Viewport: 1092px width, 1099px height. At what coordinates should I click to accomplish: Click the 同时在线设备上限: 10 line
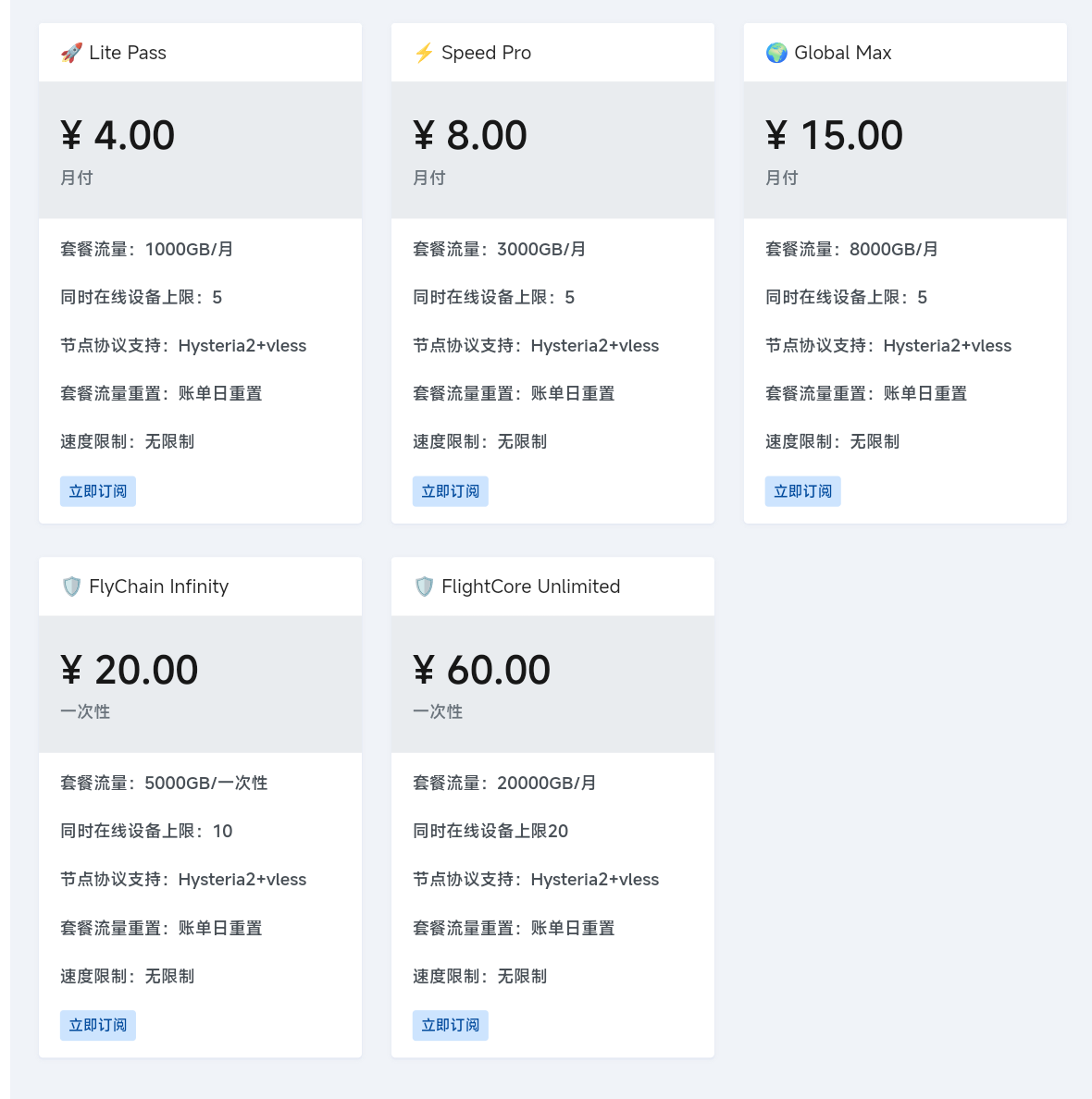point(146,832)
